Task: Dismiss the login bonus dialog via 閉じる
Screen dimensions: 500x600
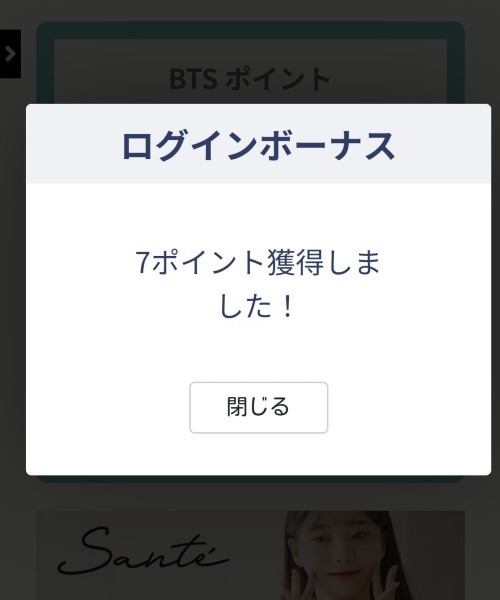Action: (x=259, y=408)
